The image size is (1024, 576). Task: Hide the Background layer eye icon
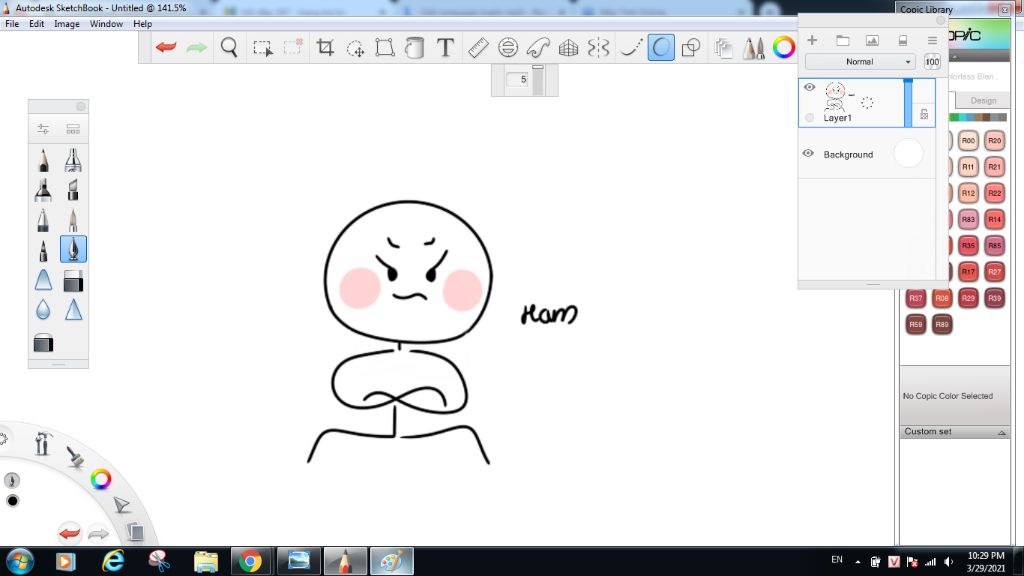[808, 154]
